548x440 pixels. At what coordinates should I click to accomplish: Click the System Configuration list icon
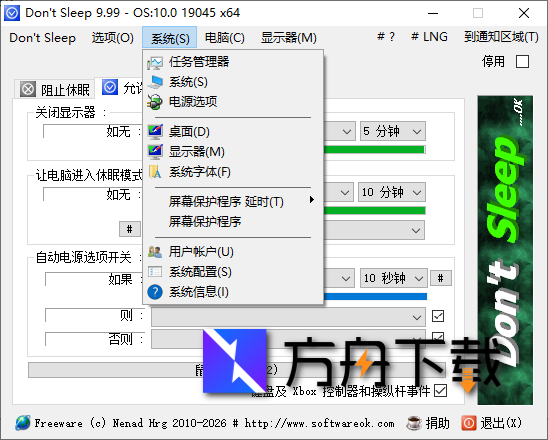pos(155,272)
